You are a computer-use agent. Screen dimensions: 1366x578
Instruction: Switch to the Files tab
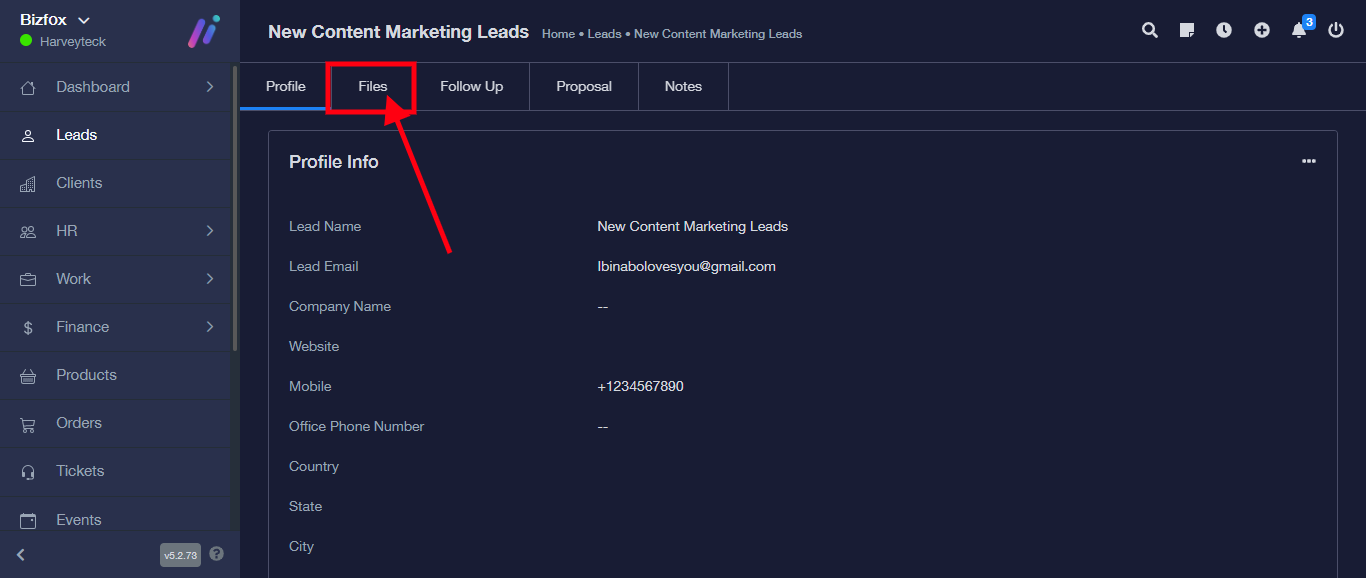372,87
